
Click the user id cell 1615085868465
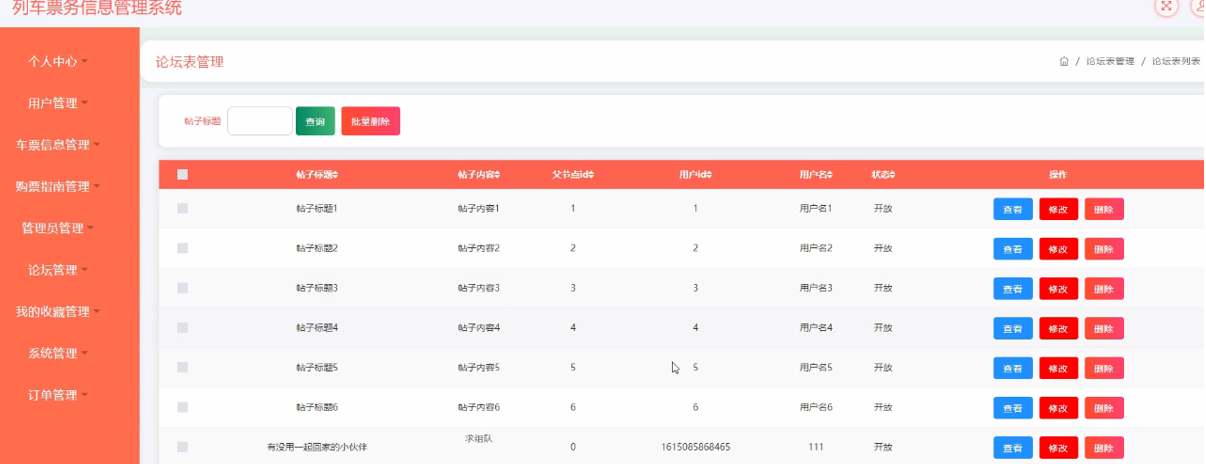click(695, 447)
